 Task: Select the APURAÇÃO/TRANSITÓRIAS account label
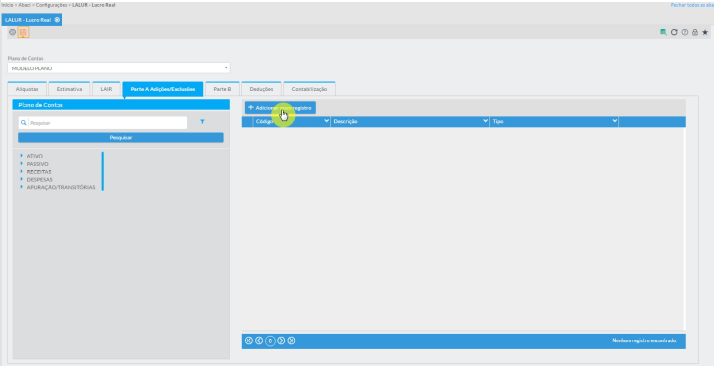[x=61, y=187]
